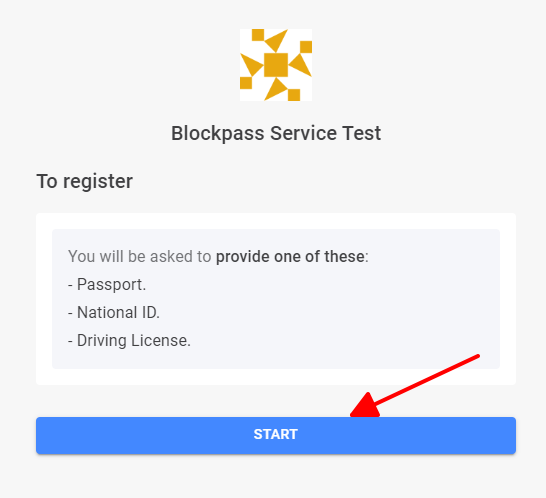The width and height of the screenshot is (546, 498).
Task: Click the "You will be asked to" text
Action: 140,257
